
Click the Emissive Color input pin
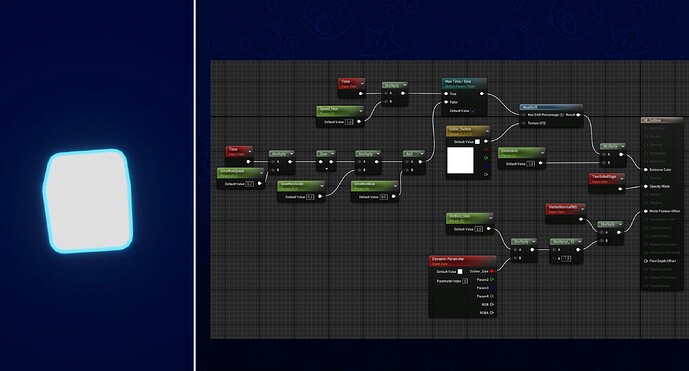[x=646, y=170]
